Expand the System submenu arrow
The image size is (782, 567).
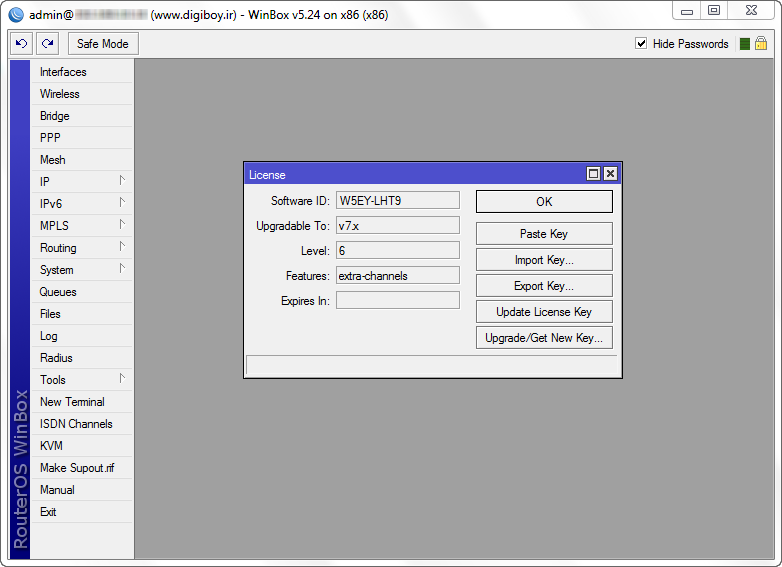click(x=122, y=268)
